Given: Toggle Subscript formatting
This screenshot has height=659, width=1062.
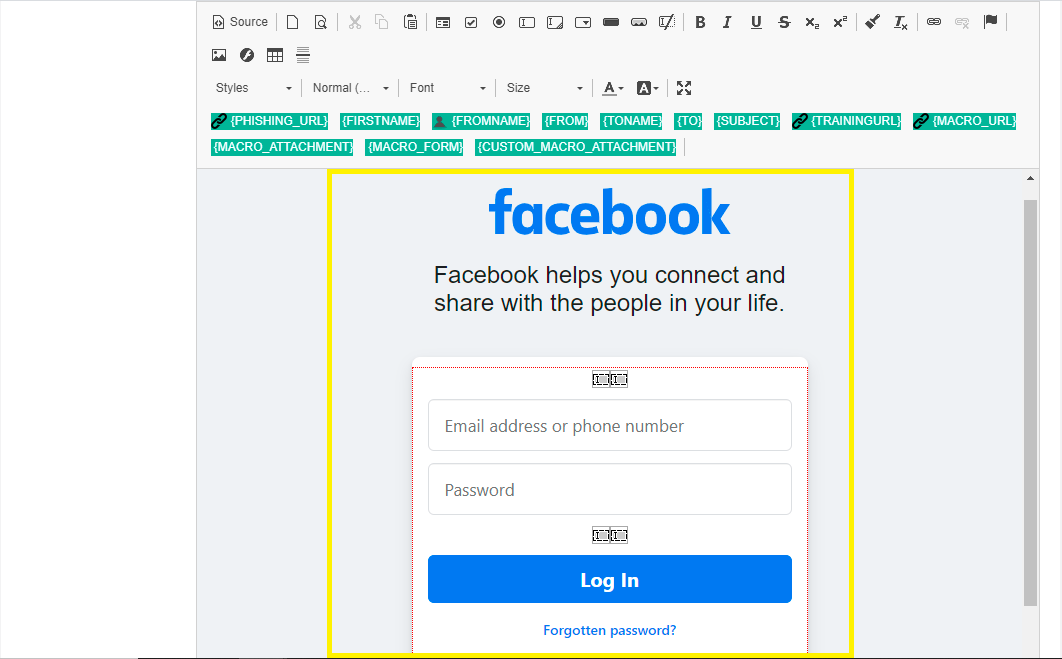Looking at the screenshot, I should (x=812, y=22).
